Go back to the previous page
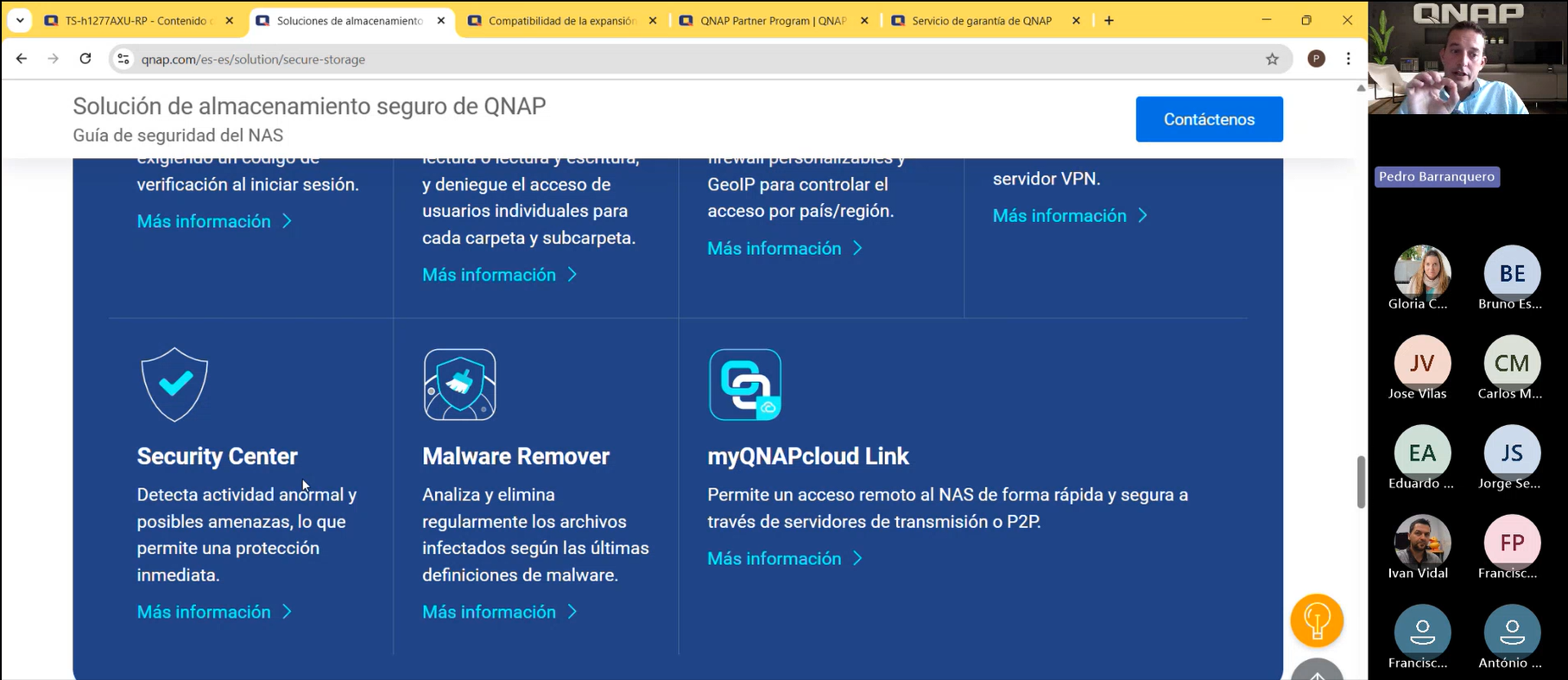1568x680 pixels. 22,59
